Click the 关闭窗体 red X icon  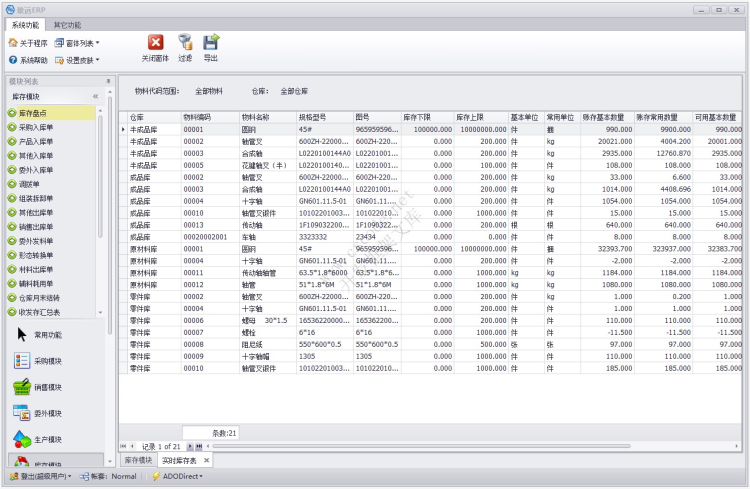(x=155, y=42)
